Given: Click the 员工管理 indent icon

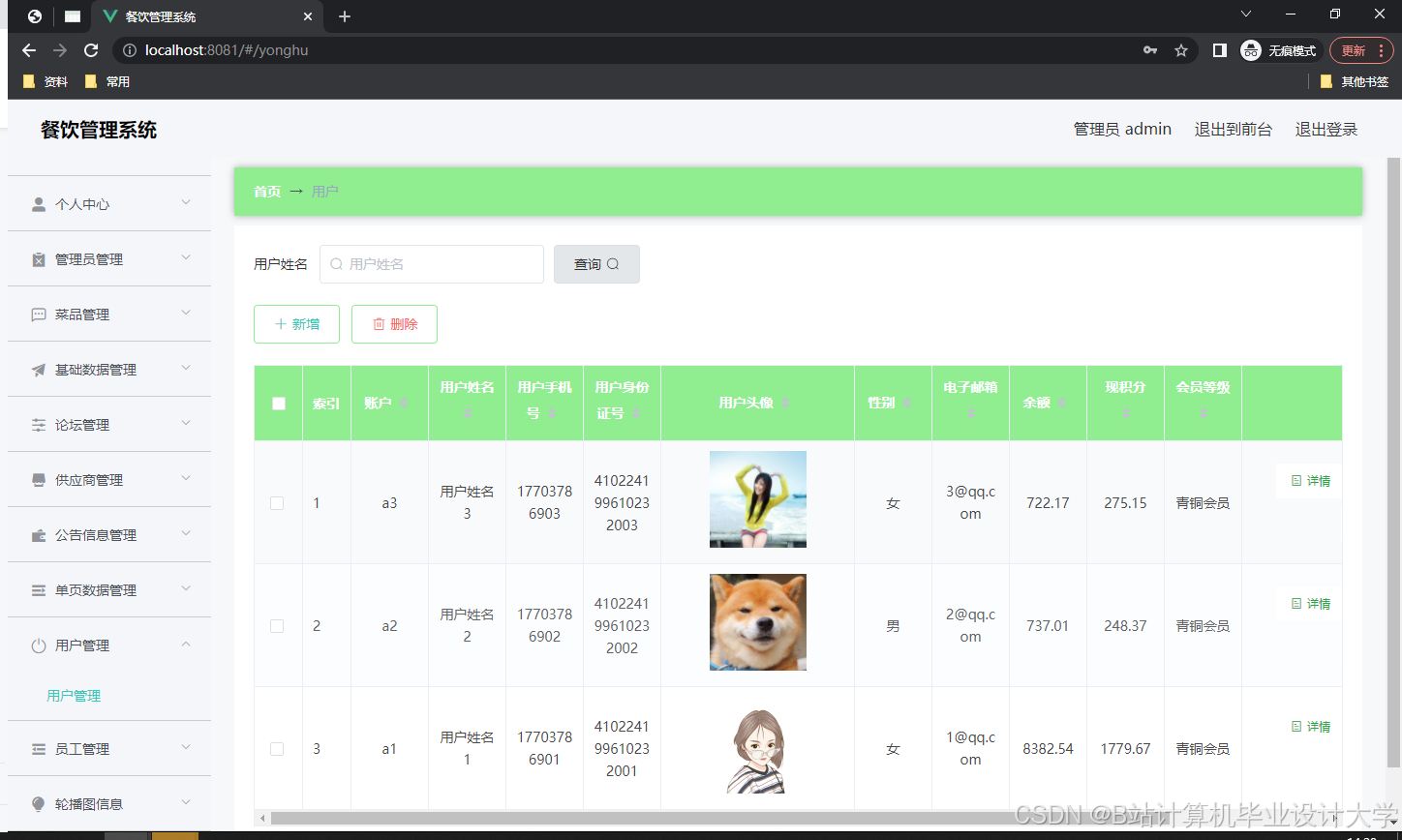Looking at the screenshot, I should (39, 749).
